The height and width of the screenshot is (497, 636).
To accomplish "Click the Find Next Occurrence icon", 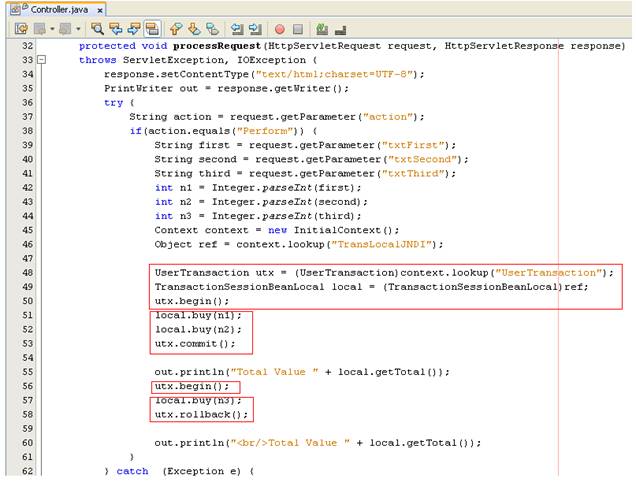I will click(x=133, y=29).
